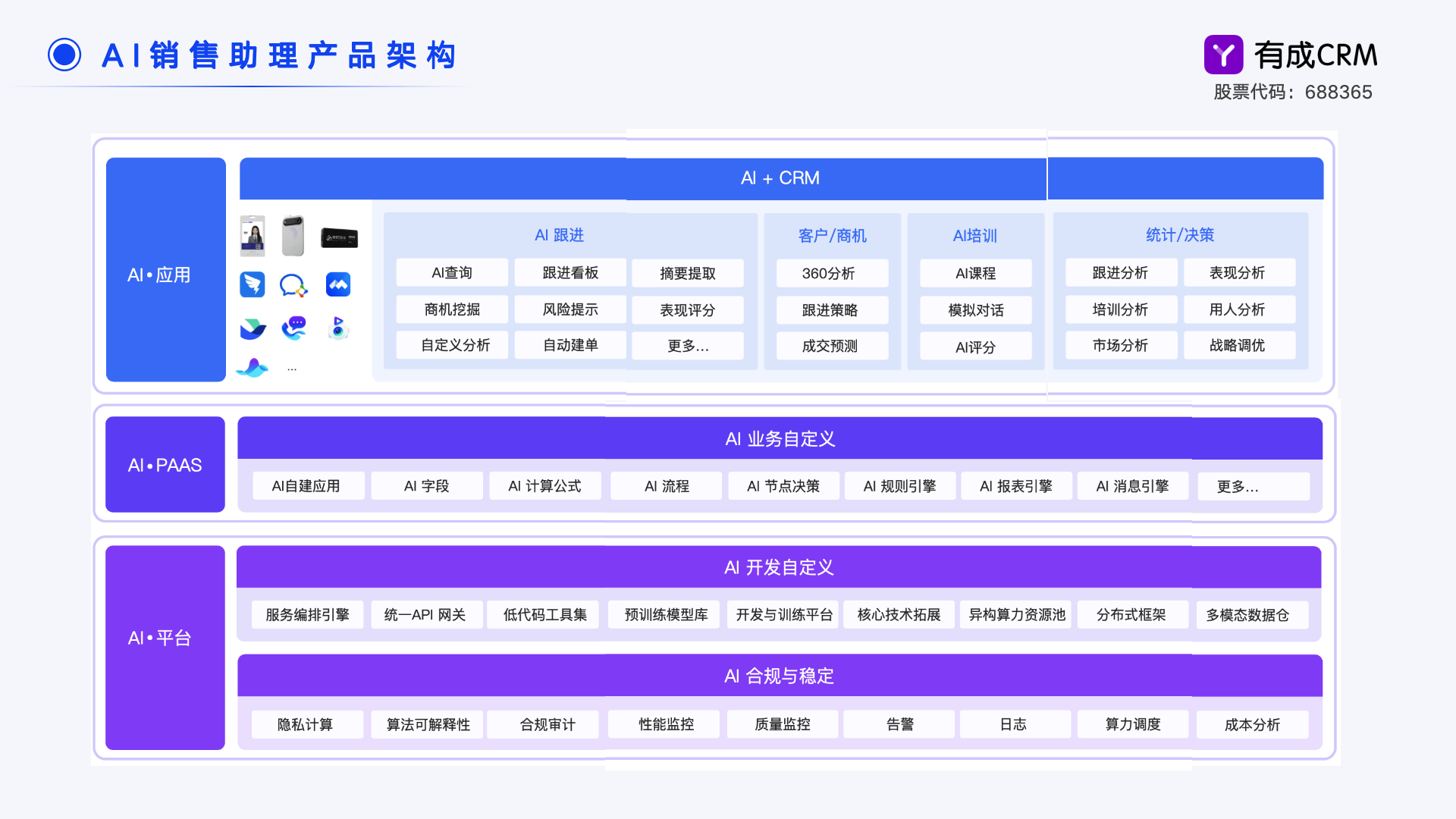Click the AI 业务自定义 header bar

(x=780, y=438)
